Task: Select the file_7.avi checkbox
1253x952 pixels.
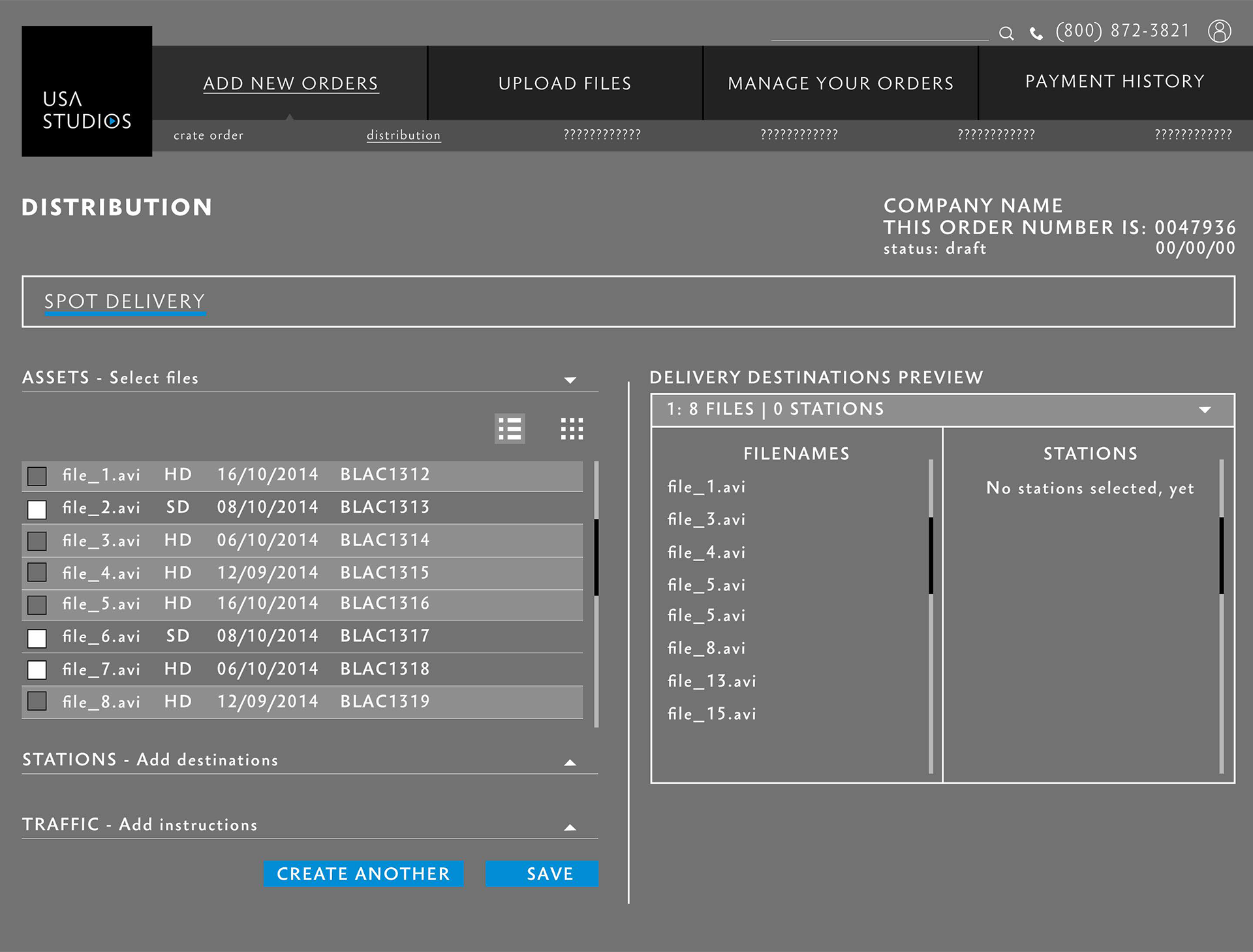Action: 37,670
